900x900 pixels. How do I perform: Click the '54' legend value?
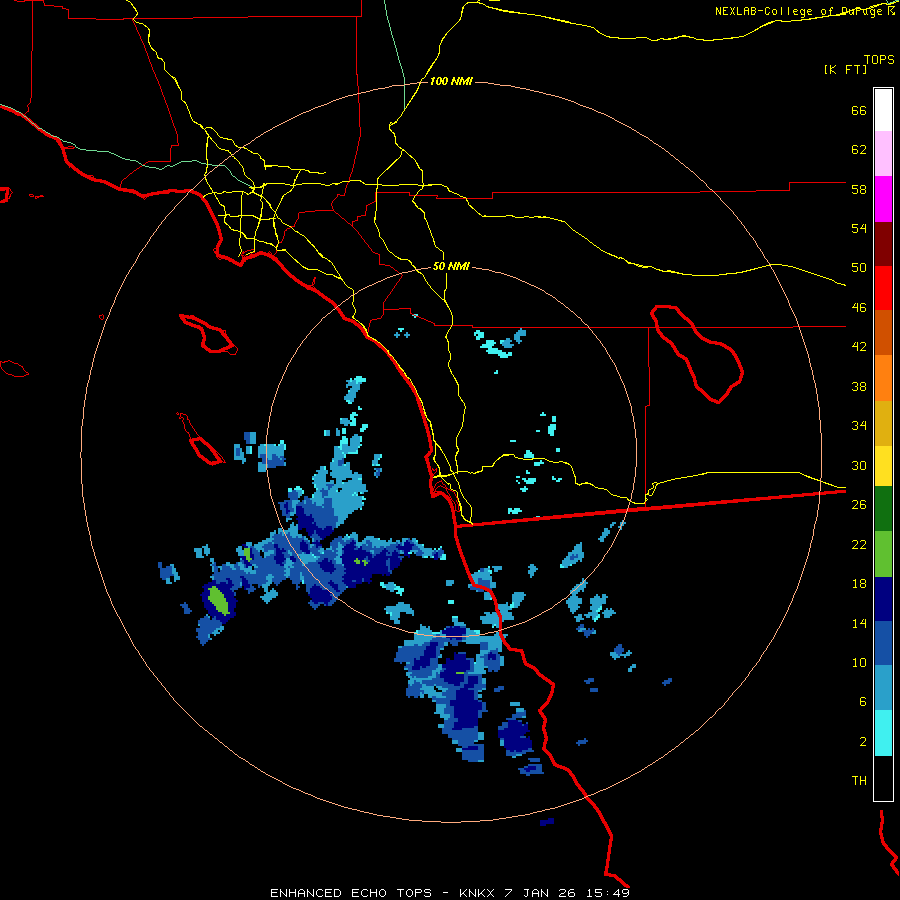click(x=859, y=228)
